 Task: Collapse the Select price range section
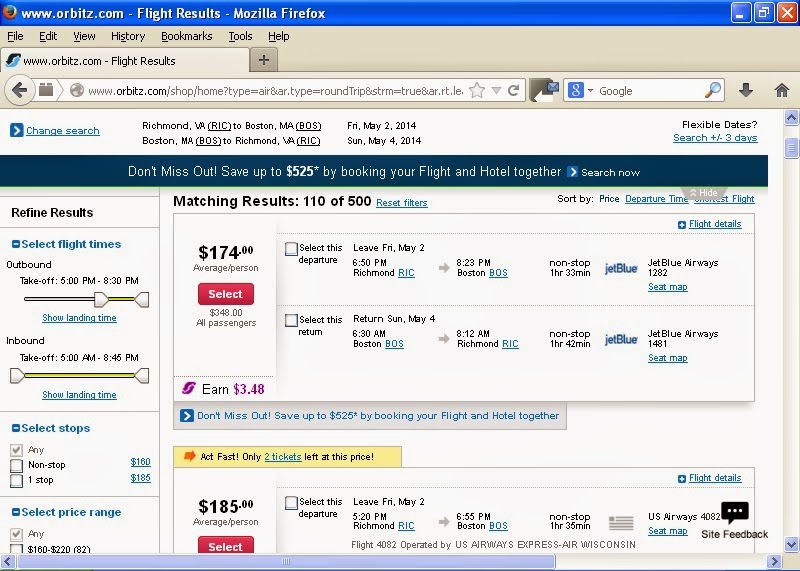(x=16, y=512)
